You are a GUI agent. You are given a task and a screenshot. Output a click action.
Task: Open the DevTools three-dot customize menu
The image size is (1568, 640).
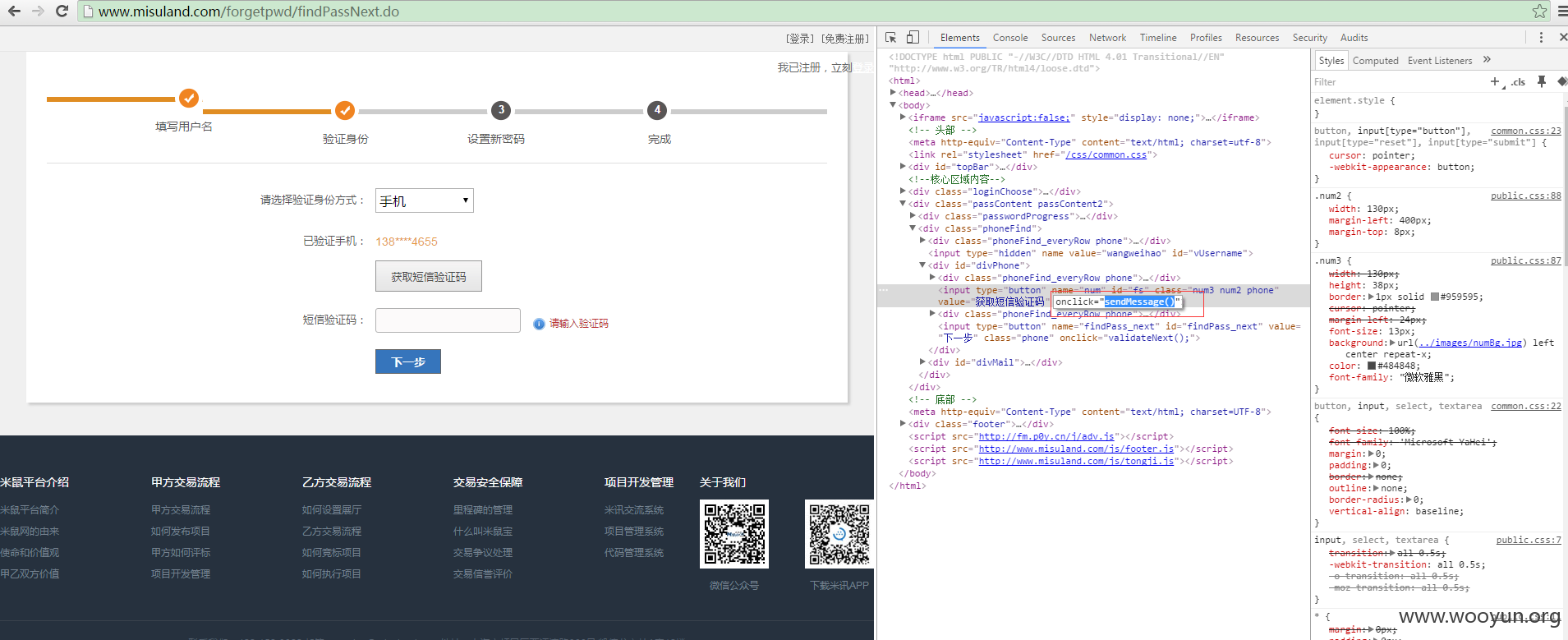pyautogui.click(x=1541, y=38)
